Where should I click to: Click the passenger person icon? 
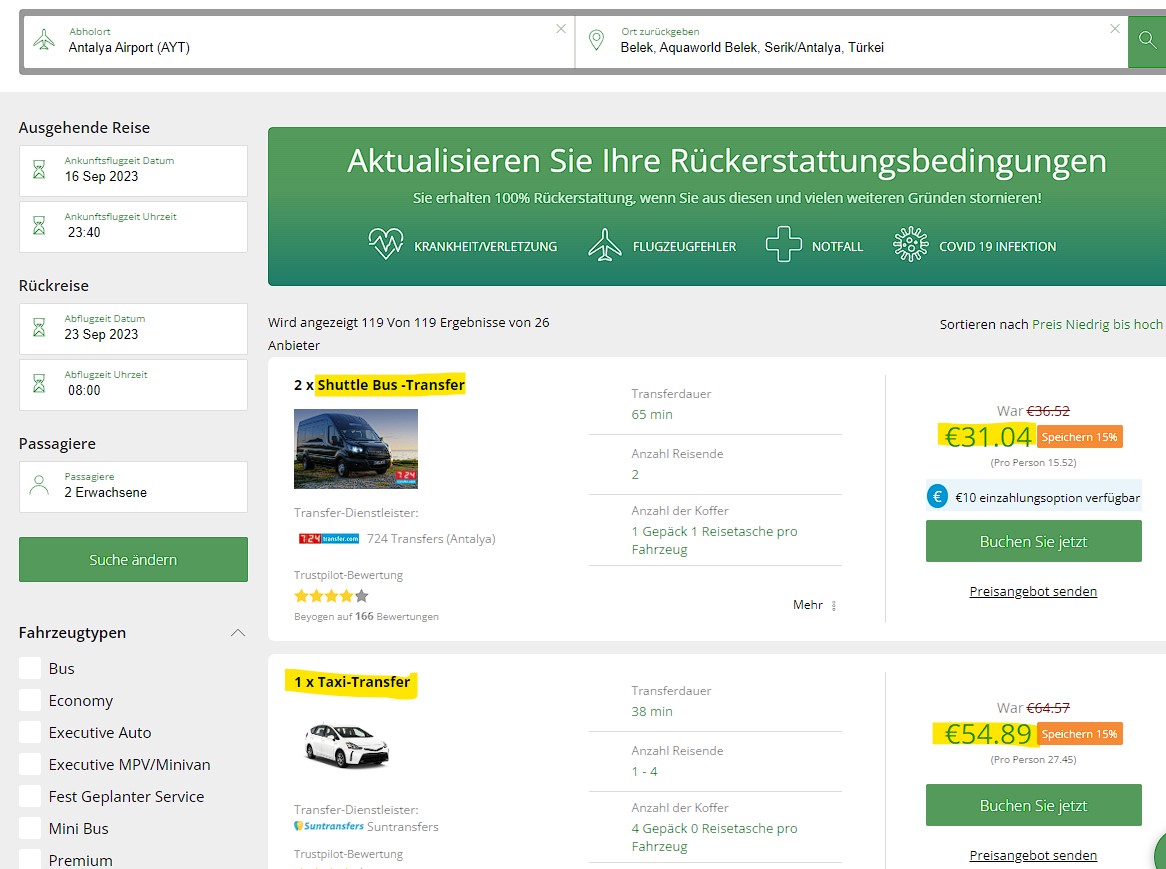pyautogui.click(x=40, y=485)
